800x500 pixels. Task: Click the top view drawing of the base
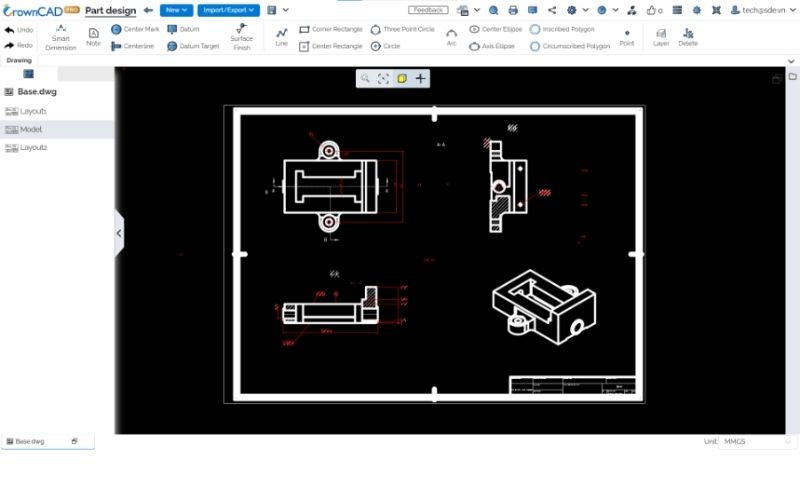[330, 186]
